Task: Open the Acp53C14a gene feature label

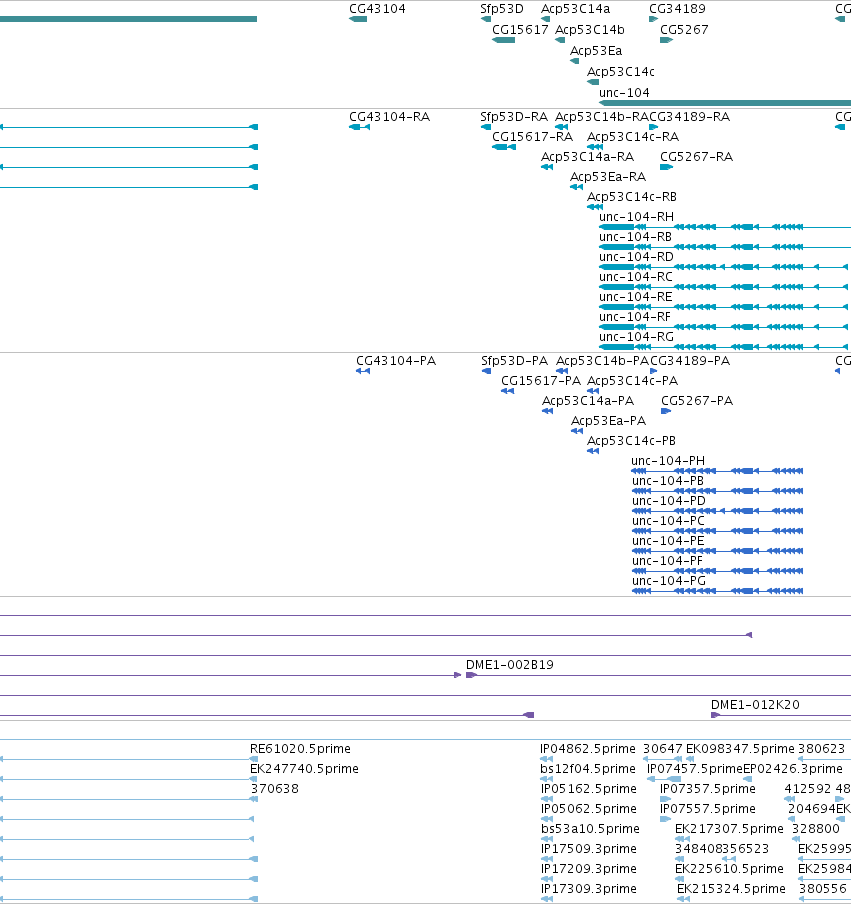Action: click(575, 9)
